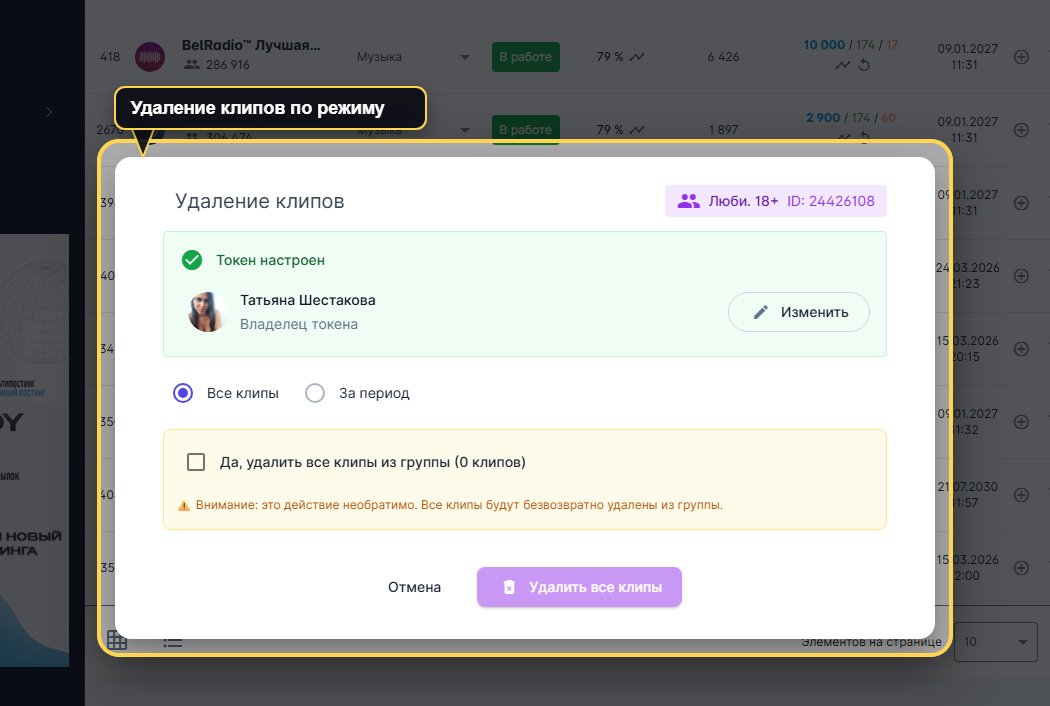
Task: Select the Все клипы radio option
Action: 183,393
